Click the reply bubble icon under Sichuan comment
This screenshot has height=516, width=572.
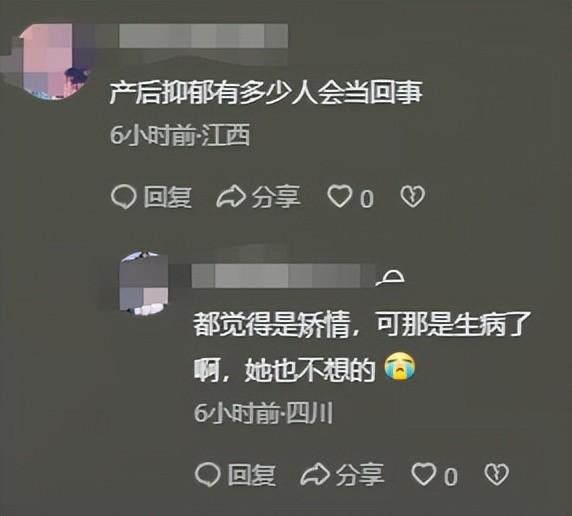tap(208, 474)
